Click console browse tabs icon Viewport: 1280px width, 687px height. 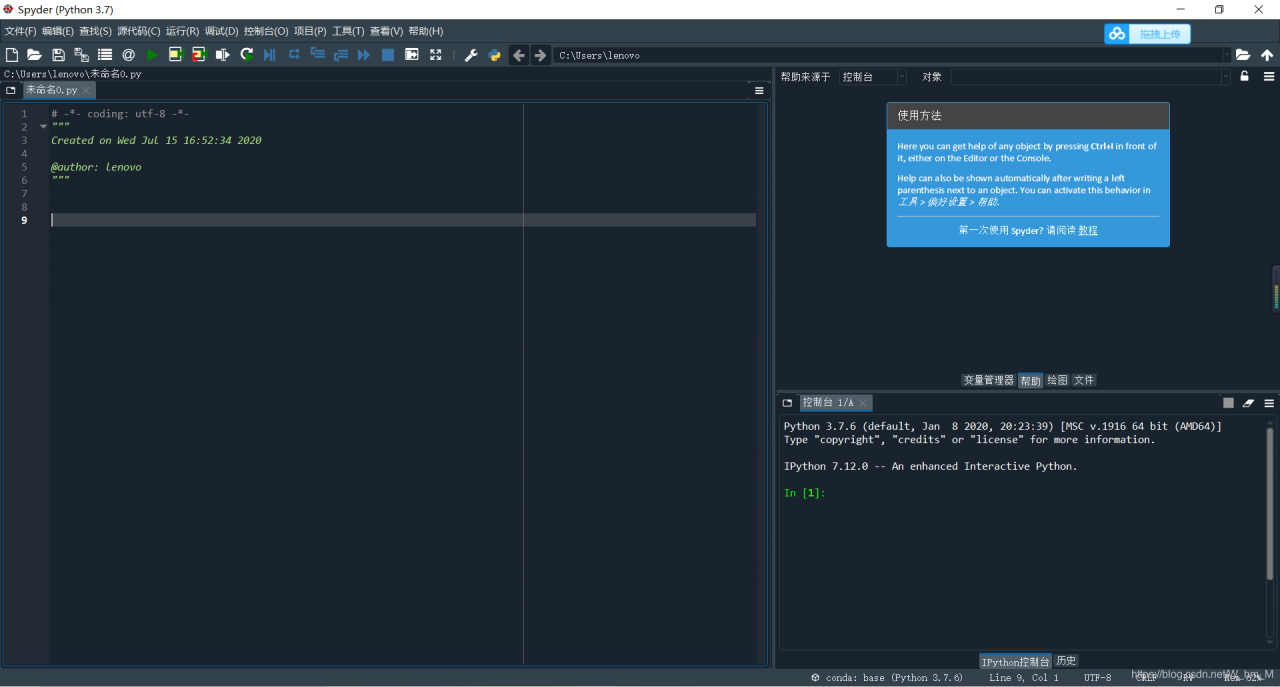[787, 402]
